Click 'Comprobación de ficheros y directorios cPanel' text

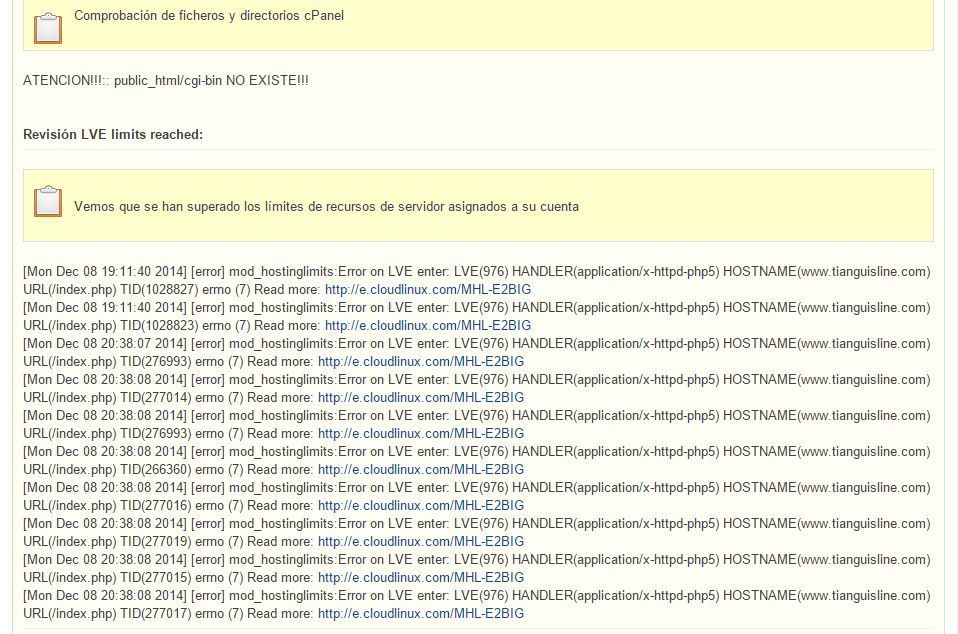209,16
